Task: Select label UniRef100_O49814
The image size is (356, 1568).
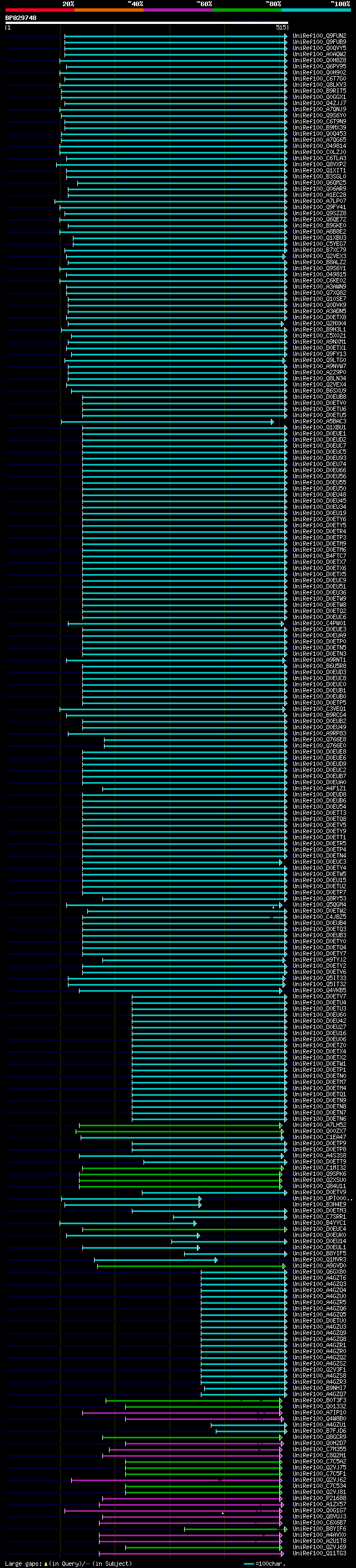Action: (319, 146)
